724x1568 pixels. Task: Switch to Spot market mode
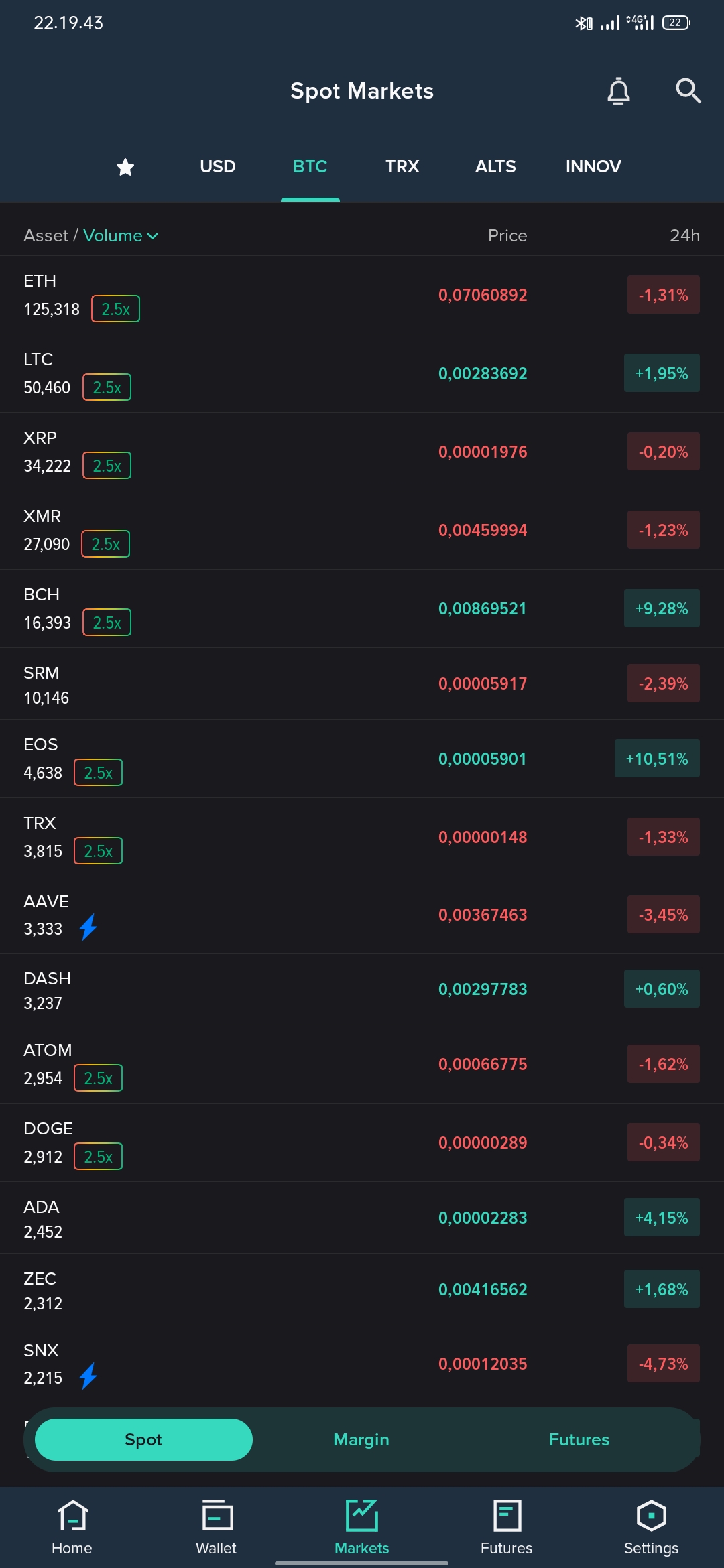[x=143, y=1439]
